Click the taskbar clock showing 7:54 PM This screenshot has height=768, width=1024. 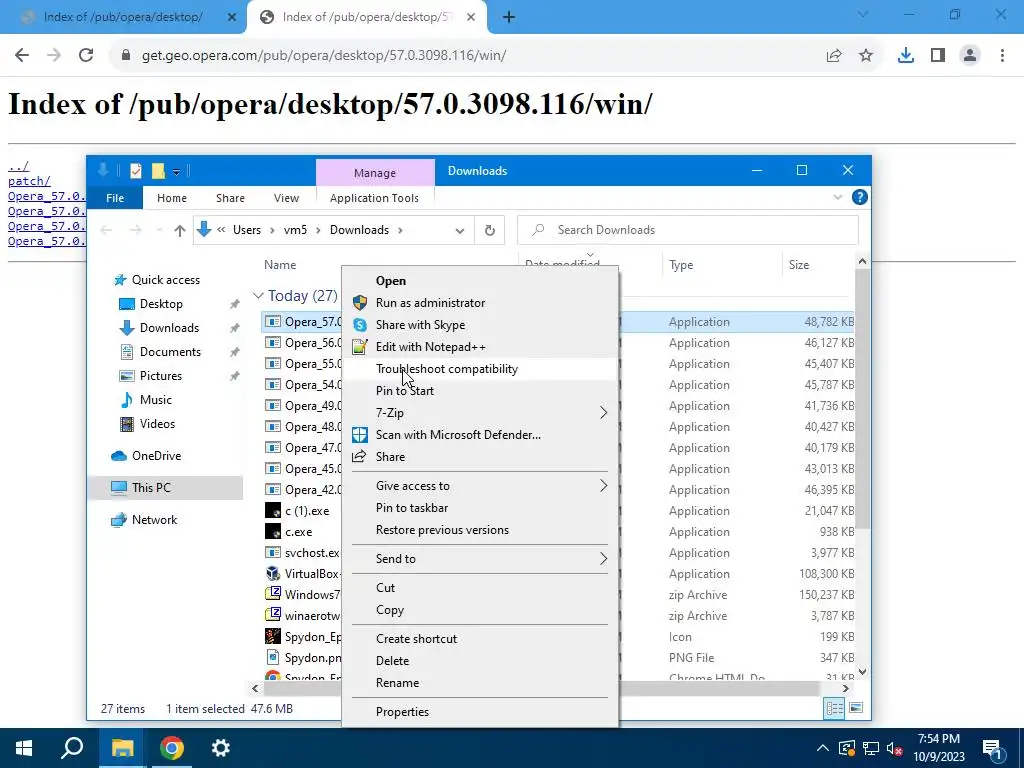coord(938,748)
